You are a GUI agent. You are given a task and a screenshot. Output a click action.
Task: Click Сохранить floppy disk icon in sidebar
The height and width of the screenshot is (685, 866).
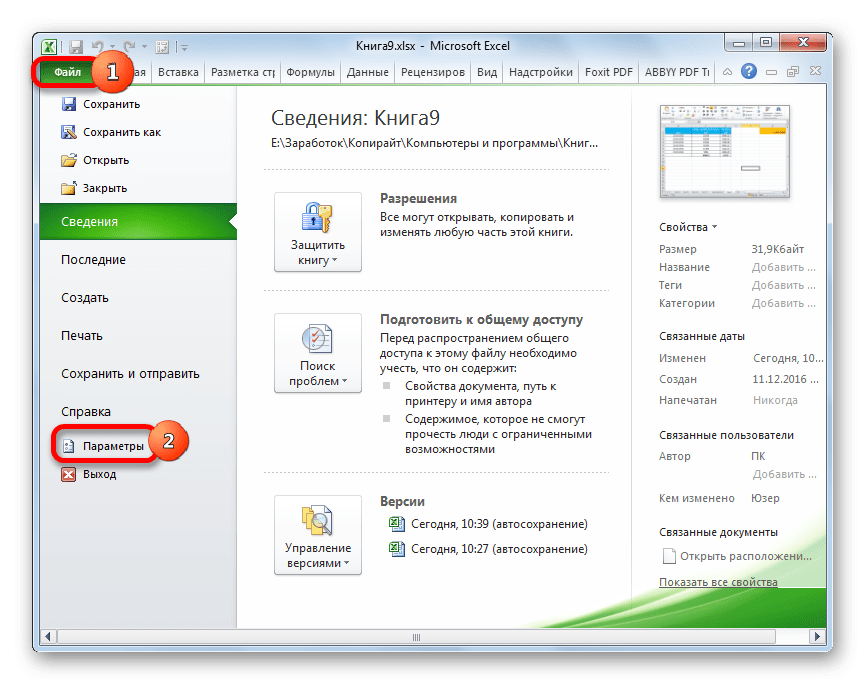68,104
